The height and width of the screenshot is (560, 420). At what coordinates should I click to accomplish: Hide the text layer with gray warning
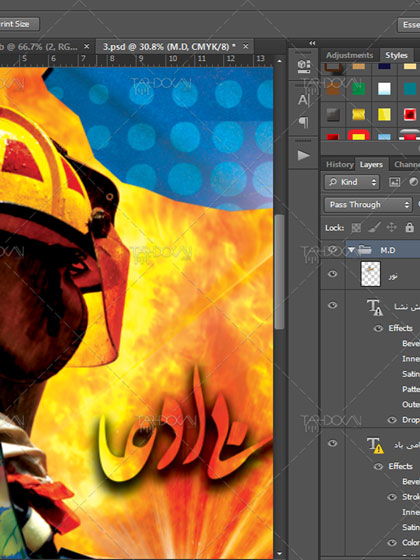332,305
